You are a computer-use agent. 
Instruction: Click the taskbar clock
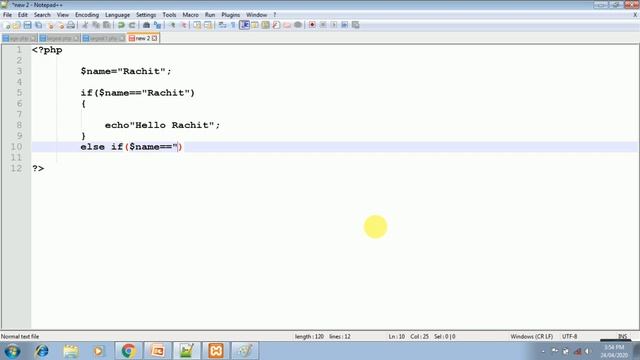point(614,351)
